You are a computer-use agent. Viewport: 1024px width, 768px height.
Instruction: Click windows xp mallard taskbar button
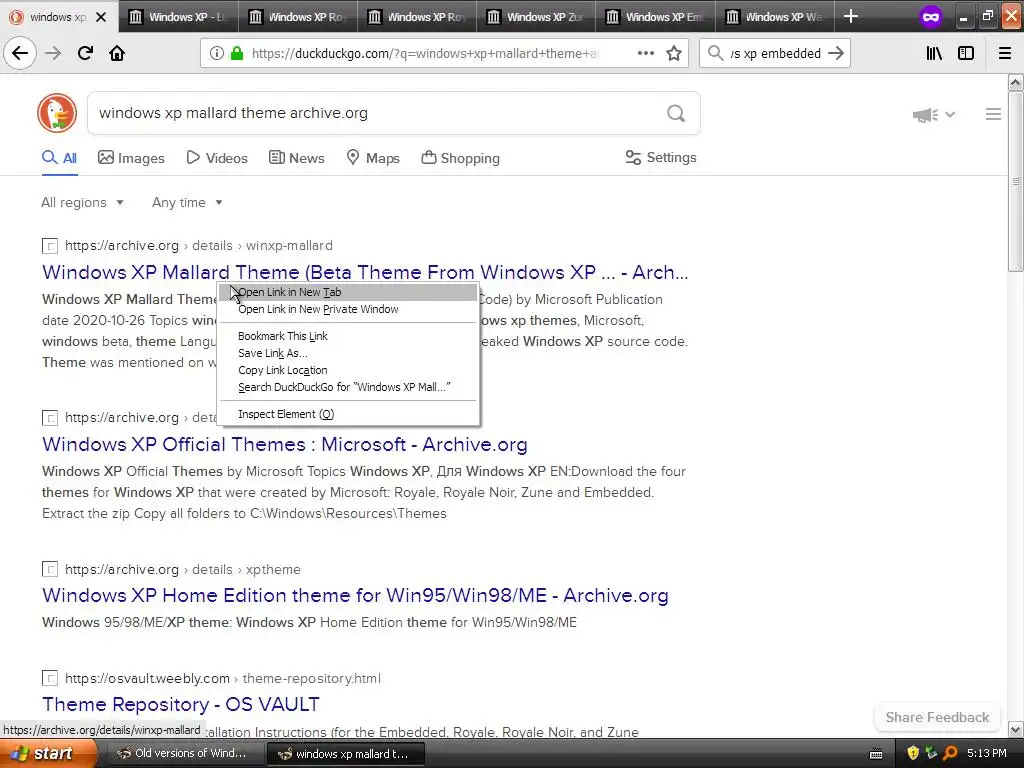click(345, 754)
